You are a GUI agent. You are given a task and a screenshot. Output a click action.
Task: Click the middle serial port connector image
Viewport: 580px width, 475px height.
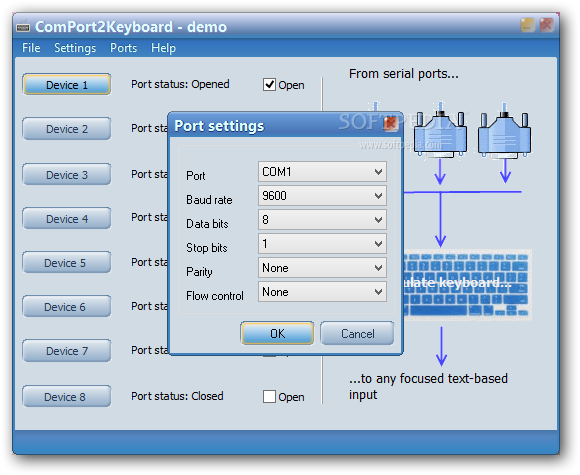pyautogui.click(x=440, y=130)
